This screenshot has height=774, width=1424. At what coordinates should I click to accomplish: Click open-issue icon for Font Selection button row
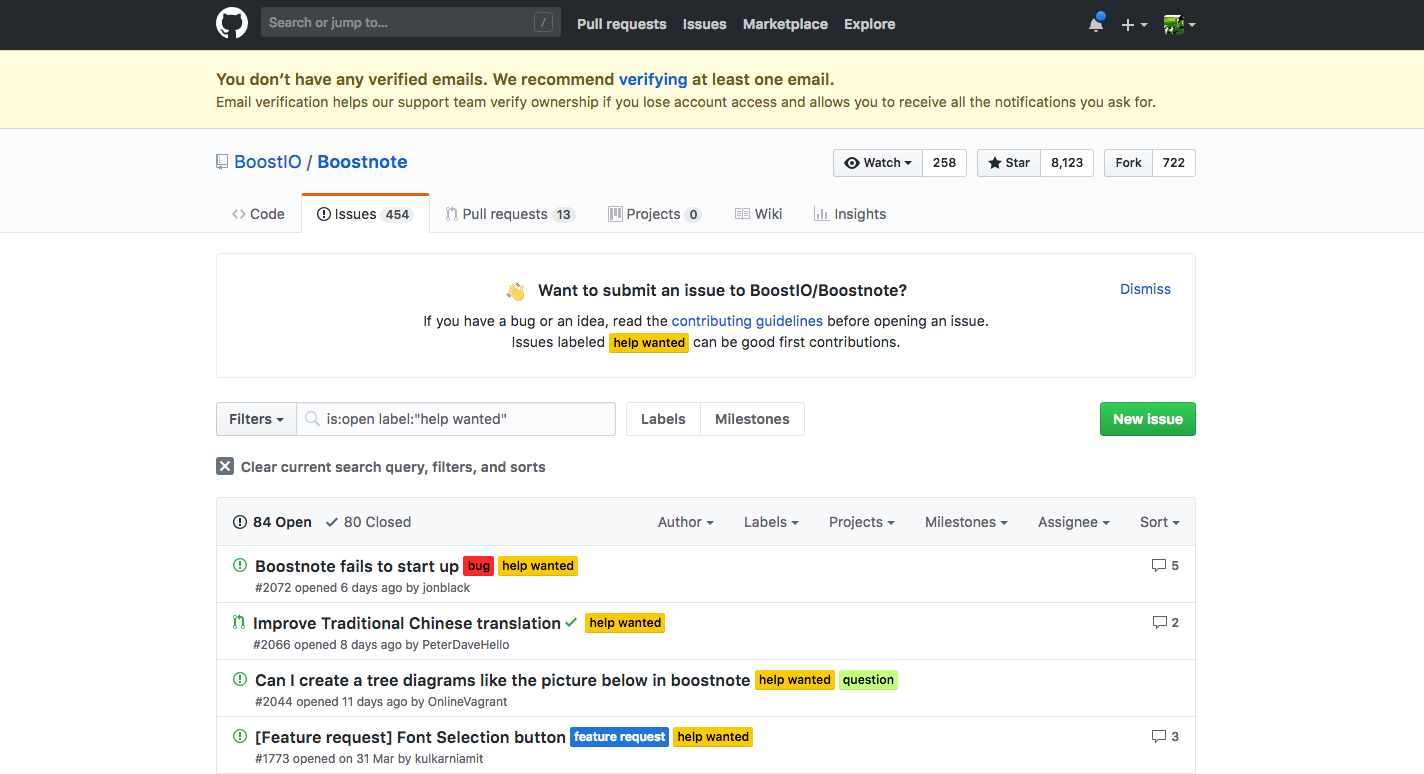click(x=240, y=736)
